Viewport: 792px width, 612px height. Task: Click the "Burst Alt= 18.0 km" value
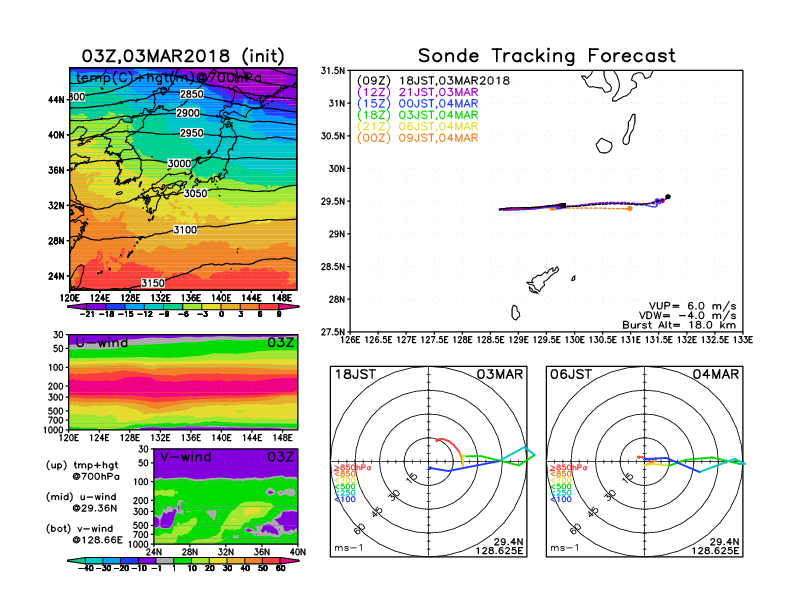[679, 325]
